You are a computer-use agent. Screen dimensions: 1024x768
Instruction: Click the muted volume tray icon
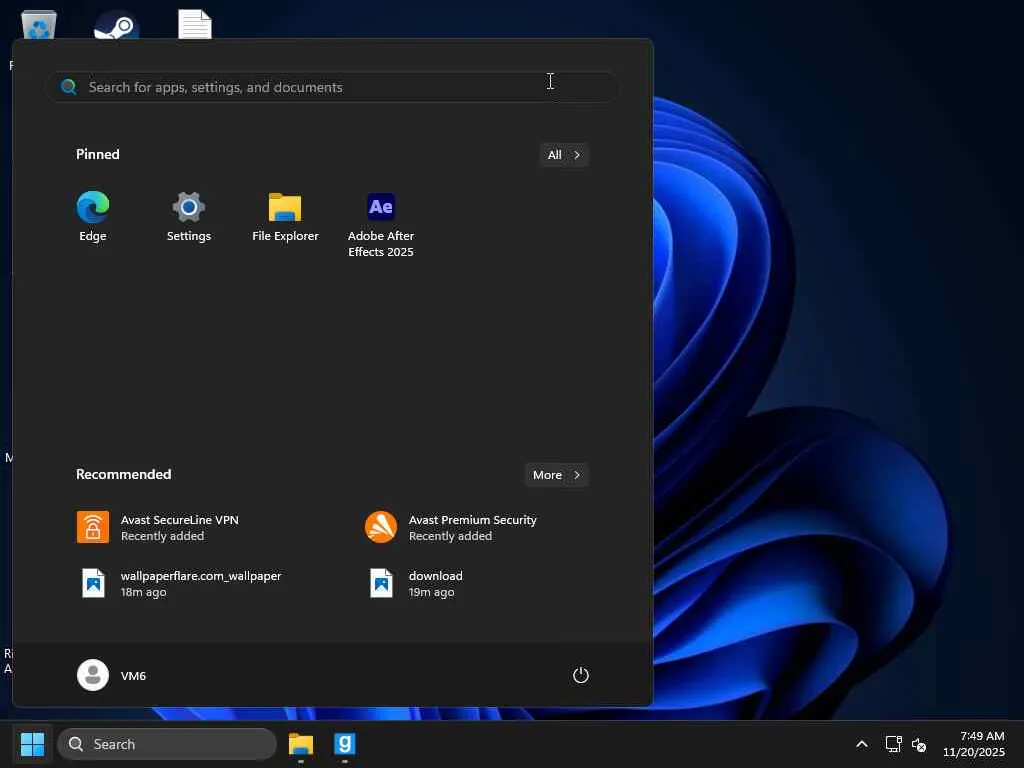(919, 744)
